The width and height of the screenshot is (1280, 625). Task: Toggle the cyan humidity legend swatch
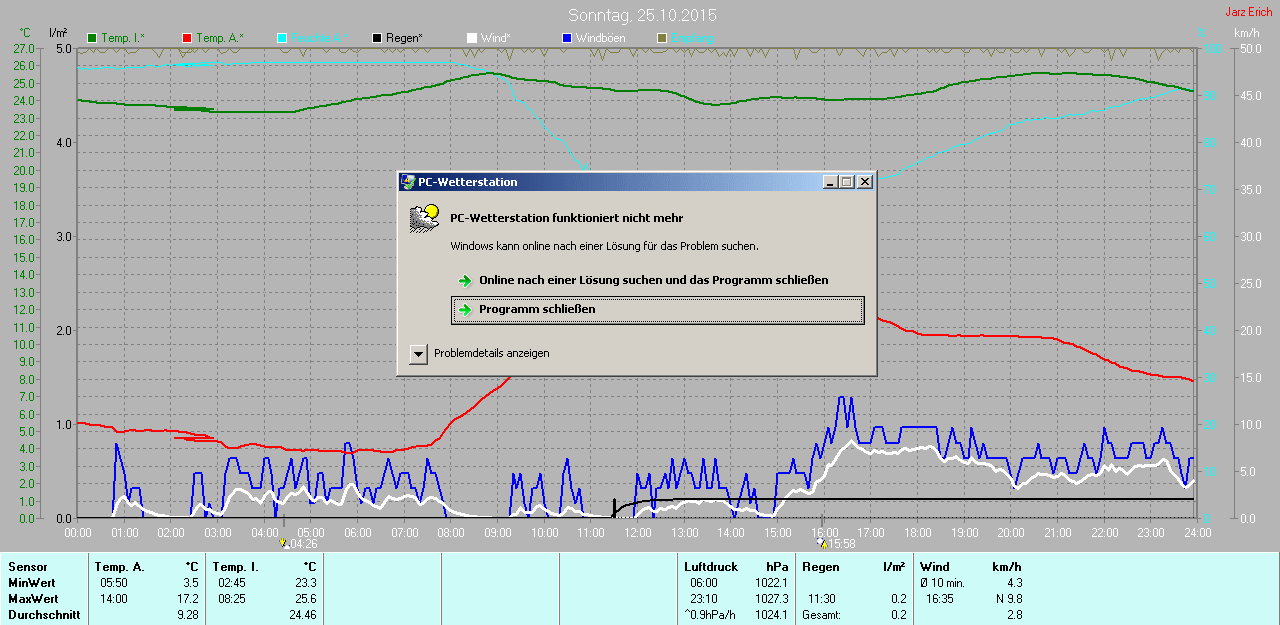282,38
